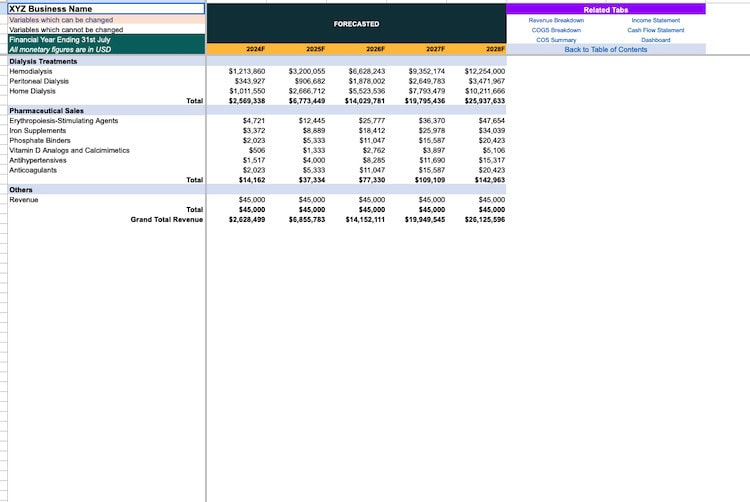Select the Home Dialysis row label
The width and height of the screenshot is (750, 502).
coord(32,91)
